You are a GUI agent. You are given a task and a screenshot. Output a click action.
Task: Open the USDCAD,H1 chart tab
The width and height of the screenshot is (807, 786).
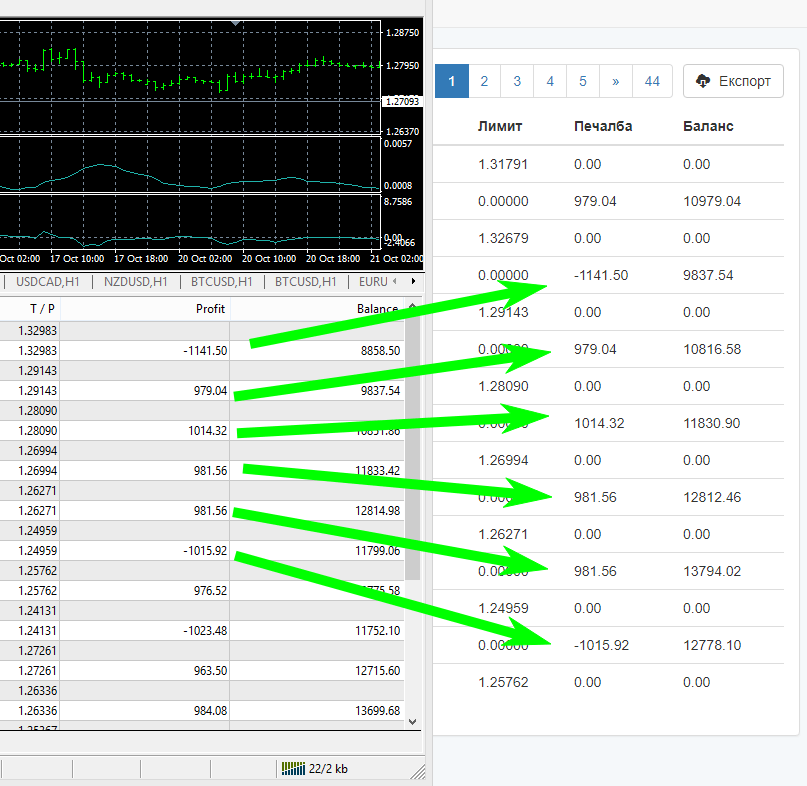[48, 282]
